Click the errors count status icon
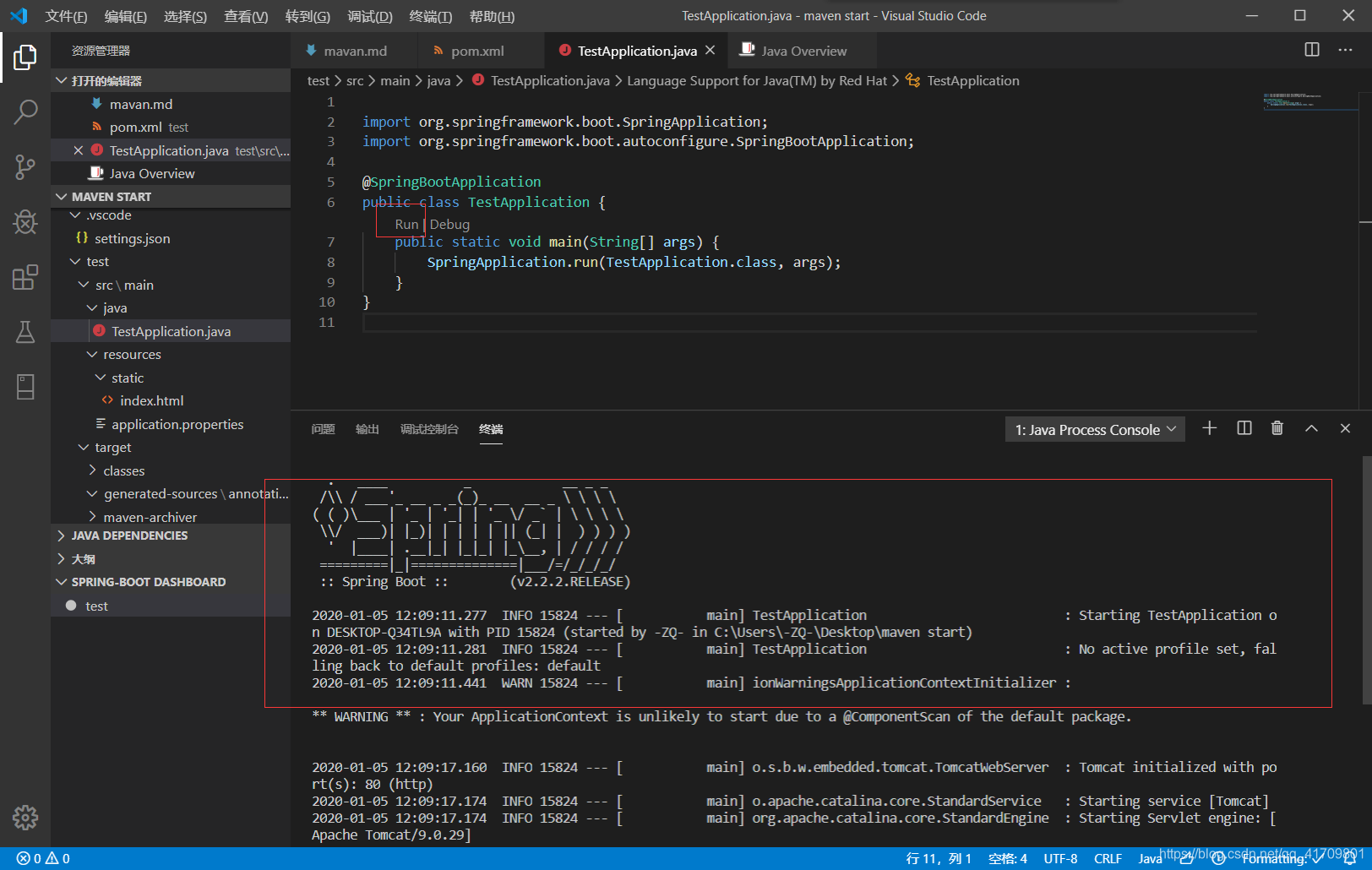The width and height of the screenshot is (1372, 870). coord(30,858)
